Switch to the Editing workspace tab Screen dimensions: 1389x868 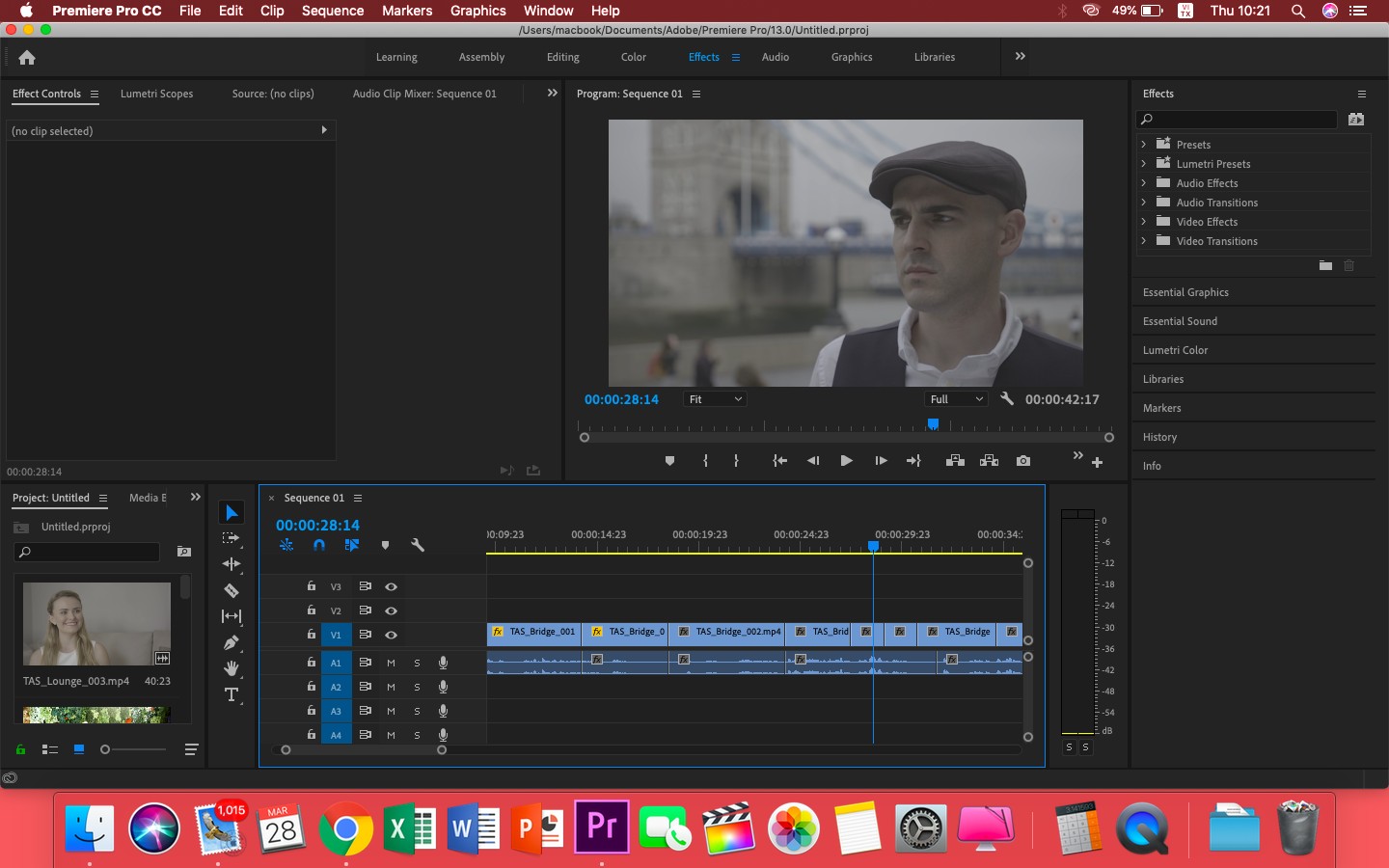[x=563, y=57]
